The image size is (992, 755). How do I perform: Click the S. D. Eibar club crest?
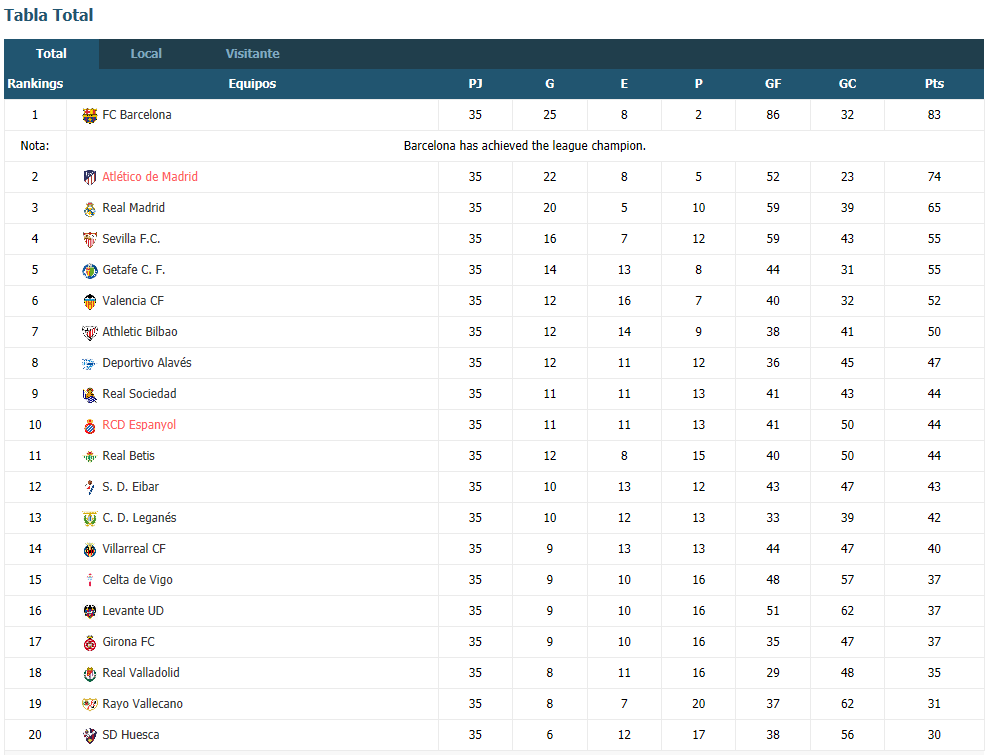pyautogui.click(x=90, y=487)
